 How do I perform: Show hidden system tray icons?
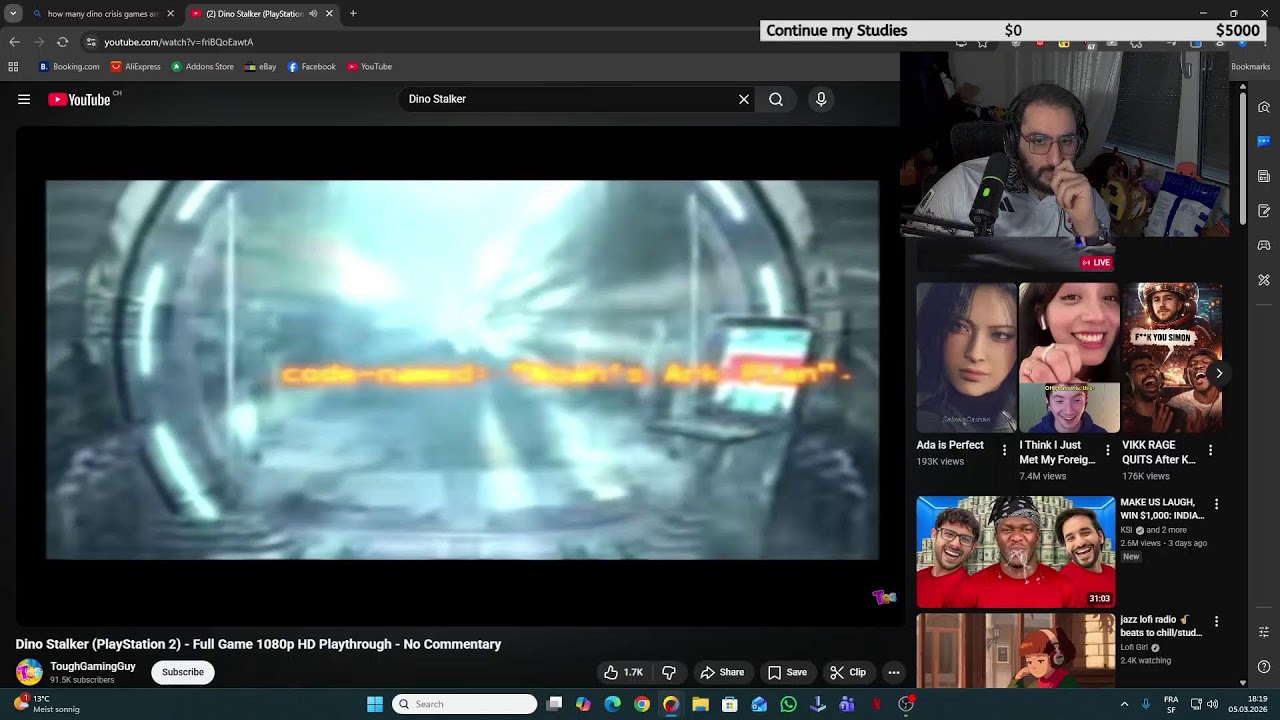coord(1124,704)
